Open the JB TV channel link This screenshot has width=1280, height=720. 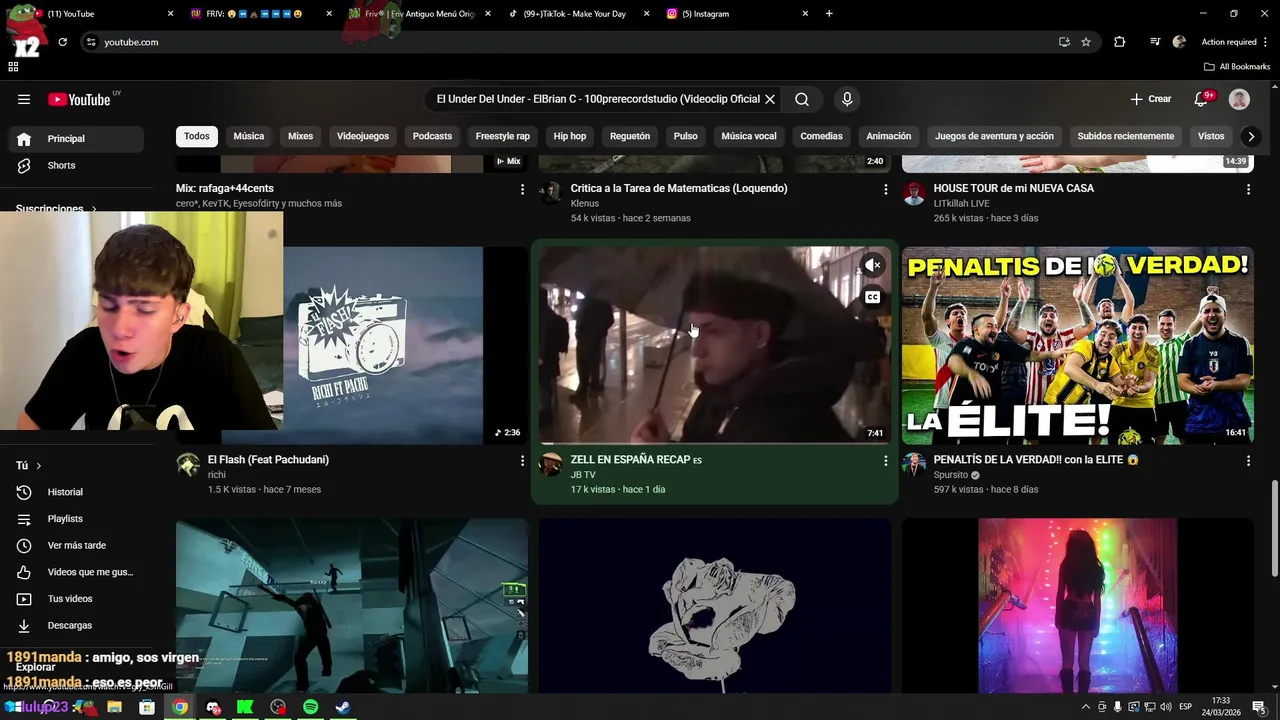(583, 475)
